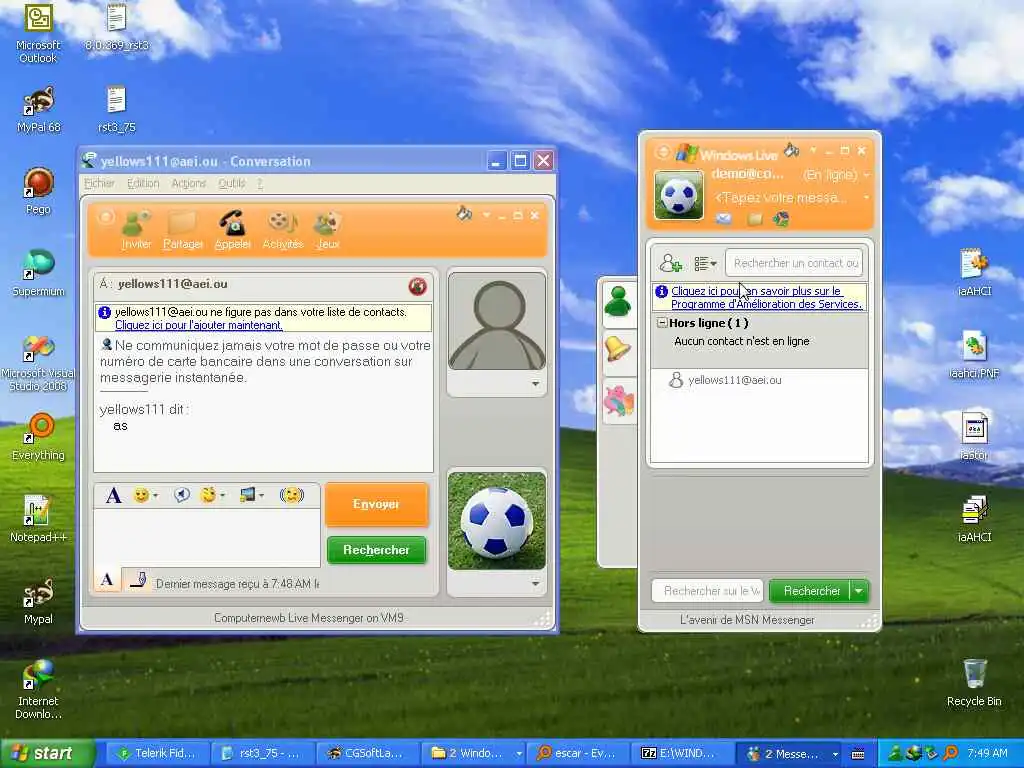Select the text input mode A tab
Viewport: 1024px width, 768px height.
(x=107, y=579)
